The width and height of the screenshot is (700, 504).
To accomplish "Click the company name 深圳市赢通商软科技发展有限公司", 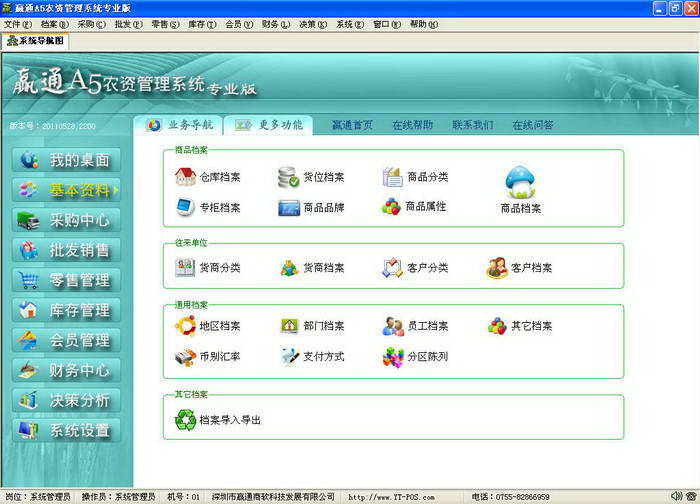I will (273, 496).
